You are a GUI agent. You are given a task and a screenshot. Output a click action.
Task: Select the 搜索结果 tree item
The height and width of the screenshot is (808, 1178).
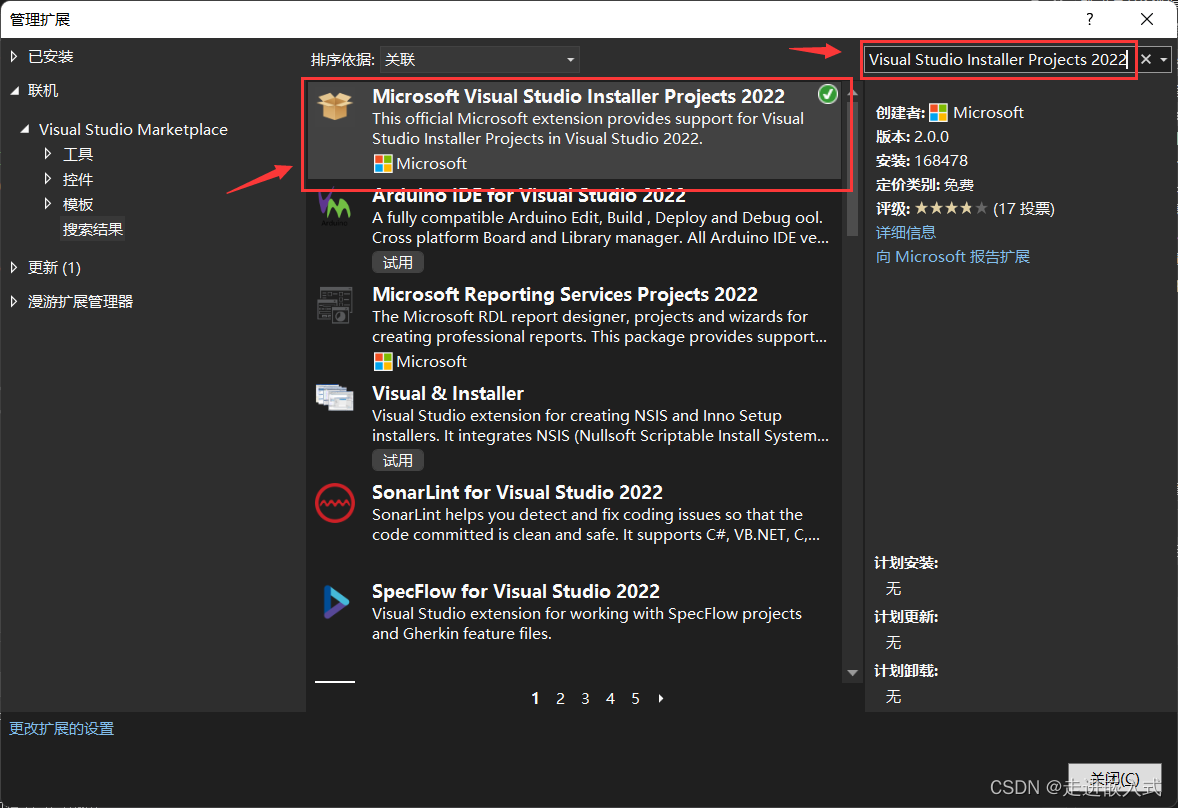point(93,229)
